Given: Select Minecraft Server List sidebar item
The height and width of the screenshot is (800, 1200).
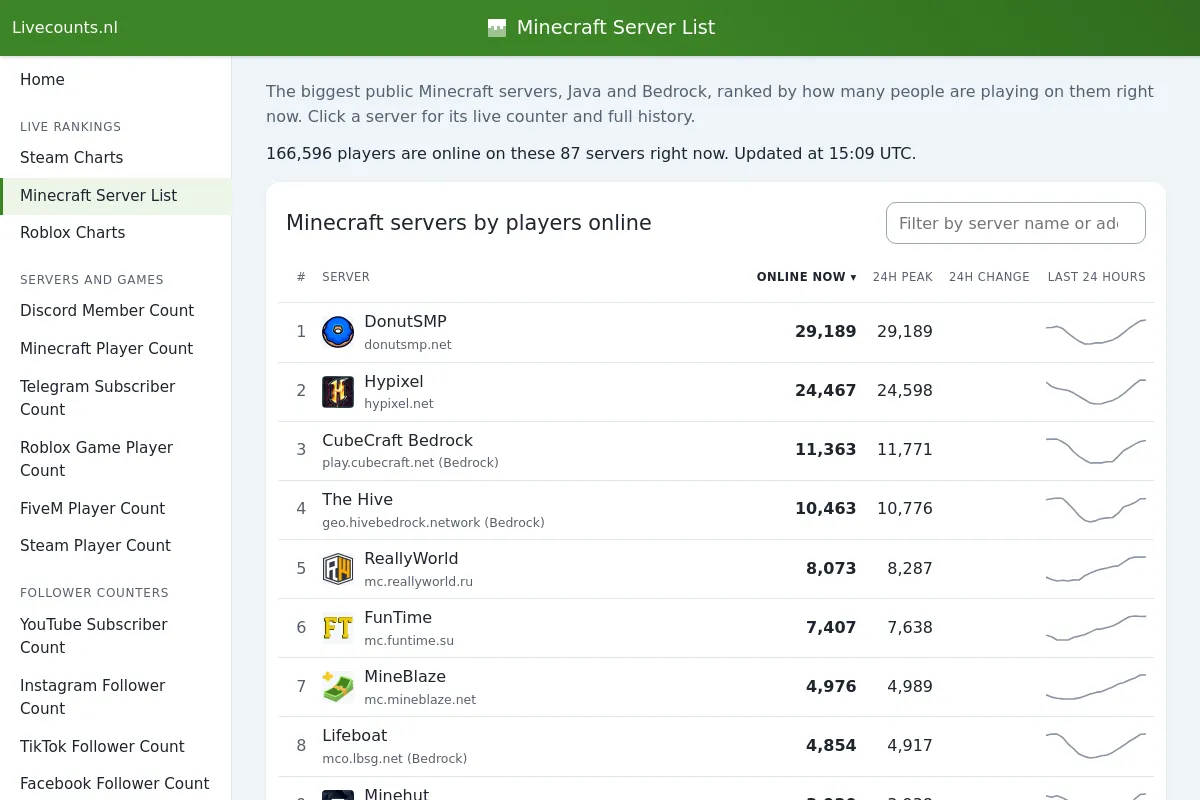Looking at the screenshot, I should [x=116, y=195].
